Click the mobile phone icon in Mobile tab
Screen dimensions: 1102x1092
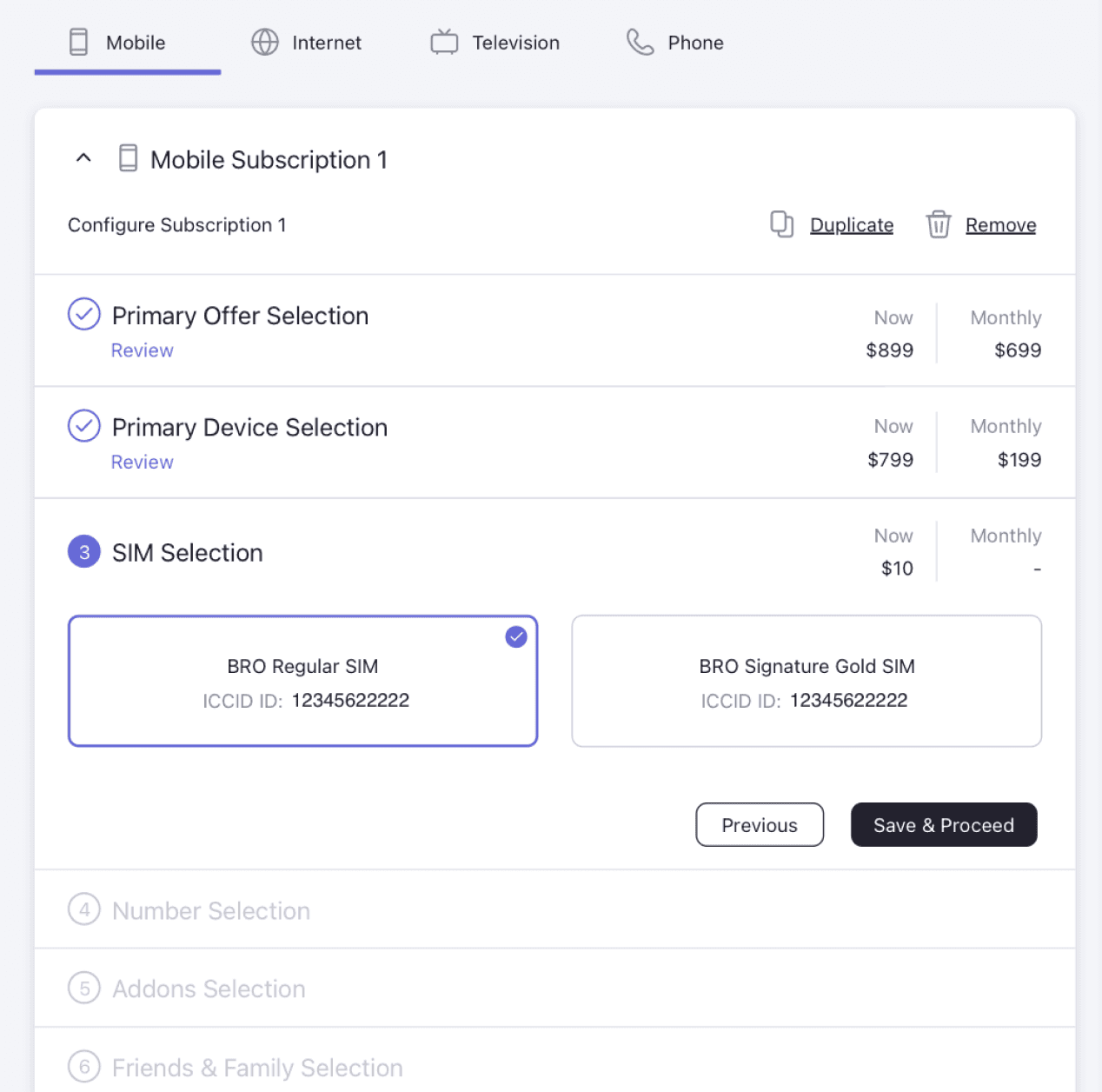point(78,42)
